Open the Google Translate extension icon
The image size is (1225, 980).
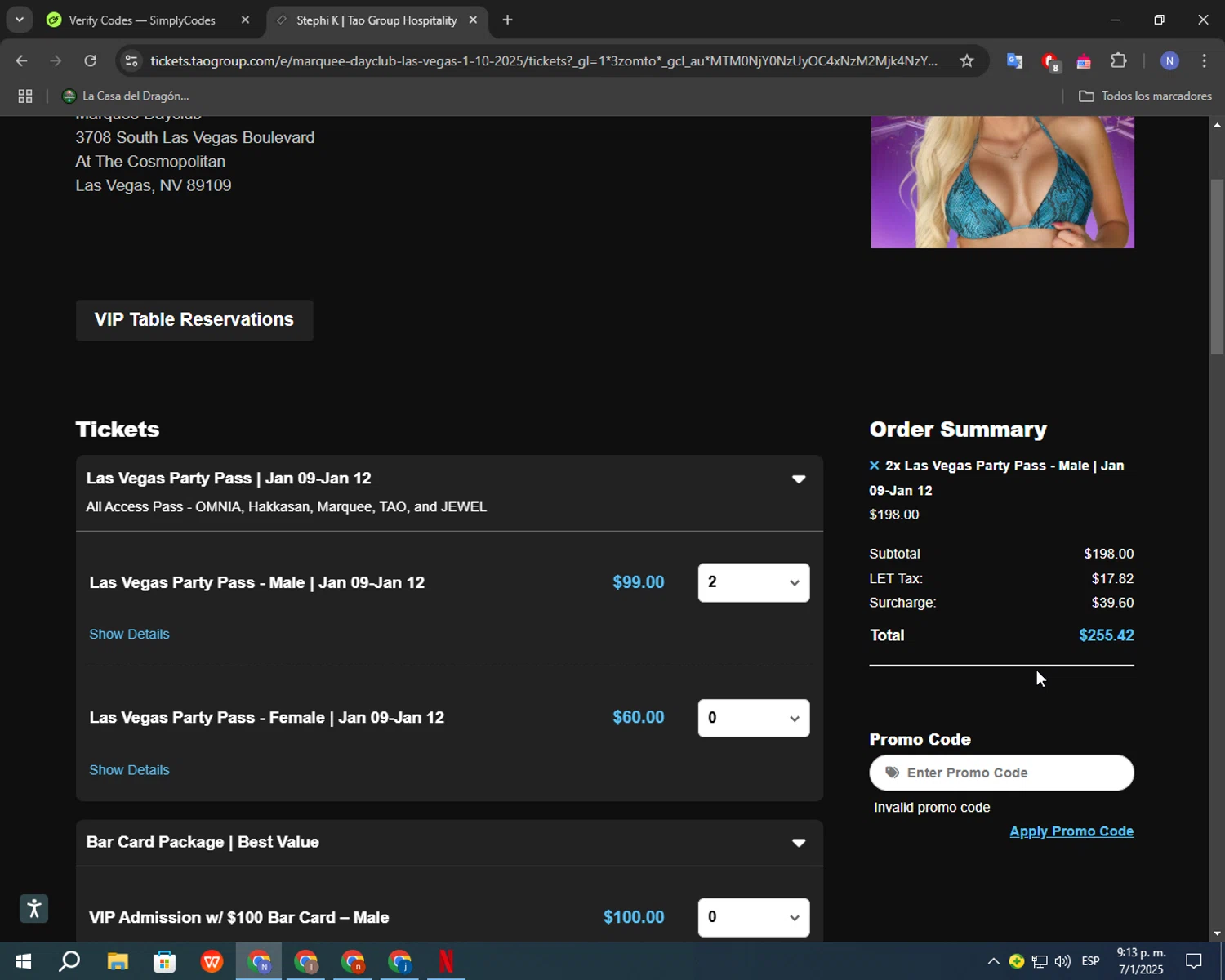click(x=1015, y=60)
